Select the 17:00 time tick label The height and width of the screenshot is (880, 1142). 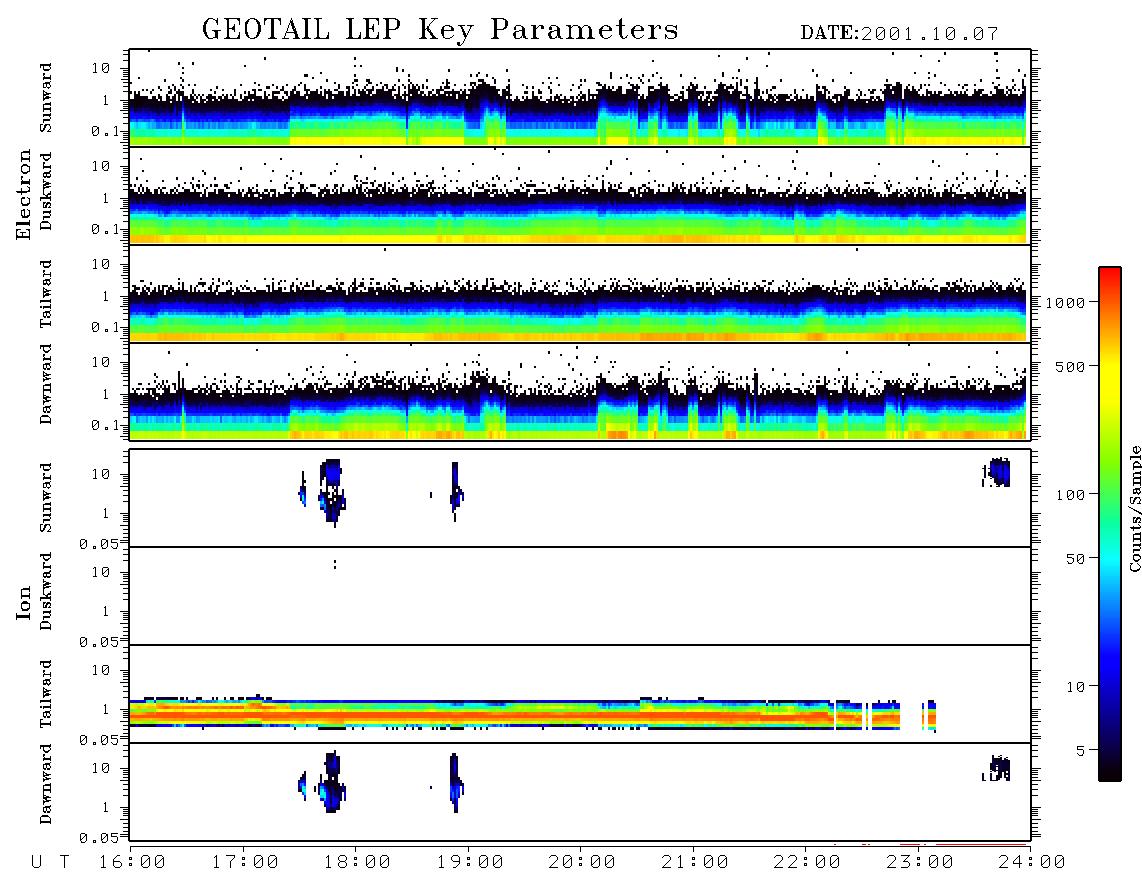point(245,863)
